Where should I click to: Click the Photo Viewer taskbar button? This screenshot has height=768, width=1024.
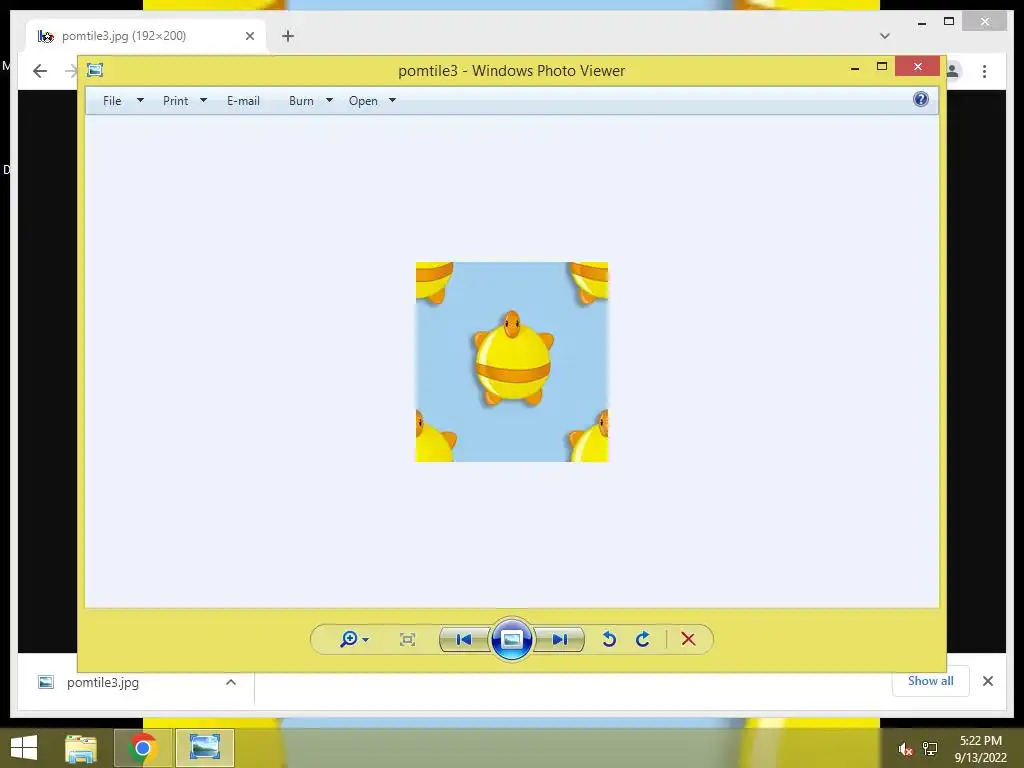(x=204, y=748)
